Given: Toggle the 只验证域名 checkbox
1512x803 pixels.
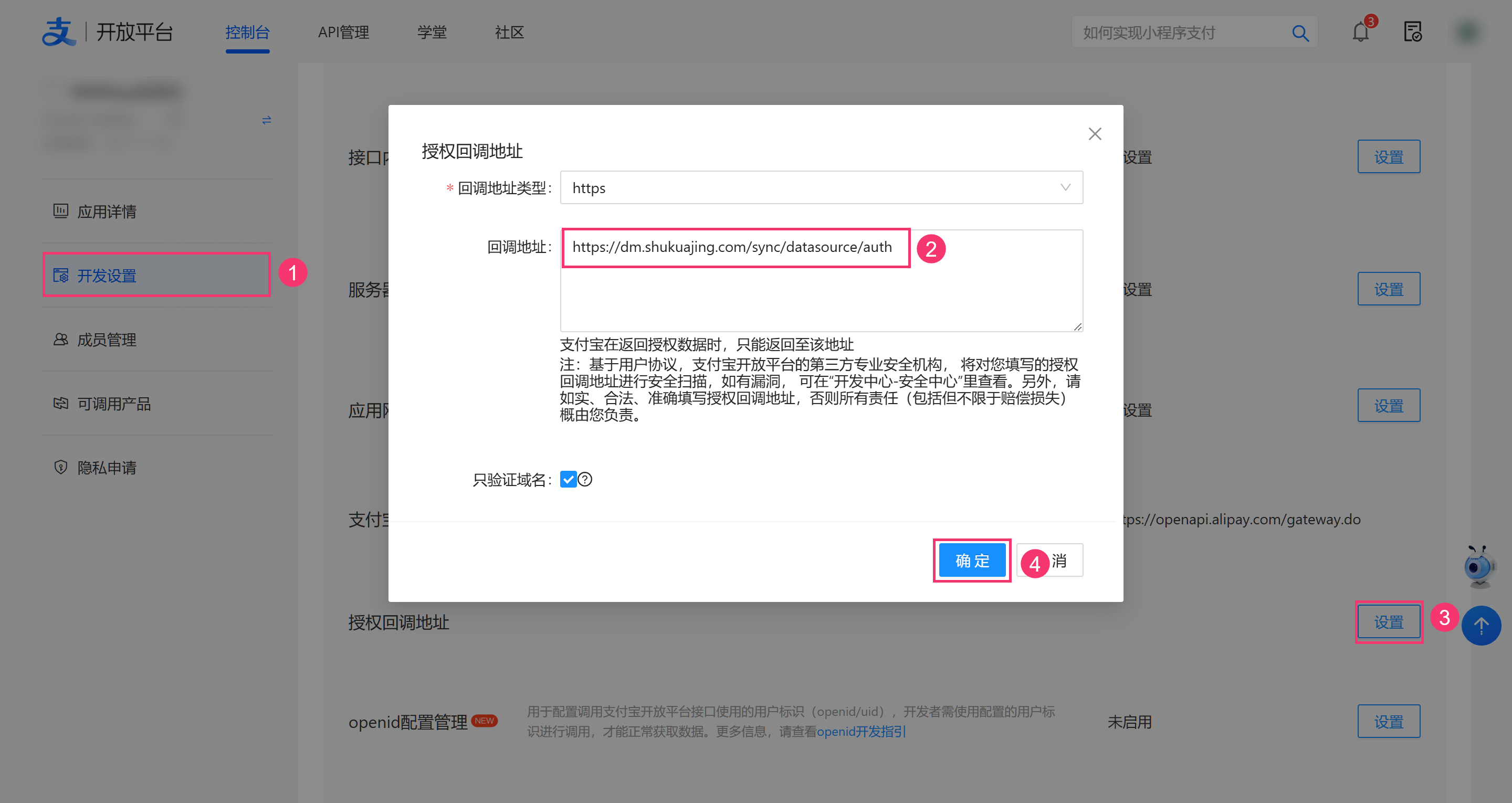Looking at the screenshot, I should [568, 480].
